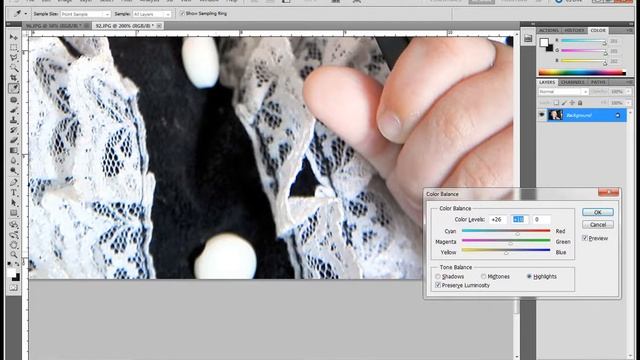Screen dimensions: 640x360
Task: Select the Quick Selection tool
Action: click(x=13, y=68)
